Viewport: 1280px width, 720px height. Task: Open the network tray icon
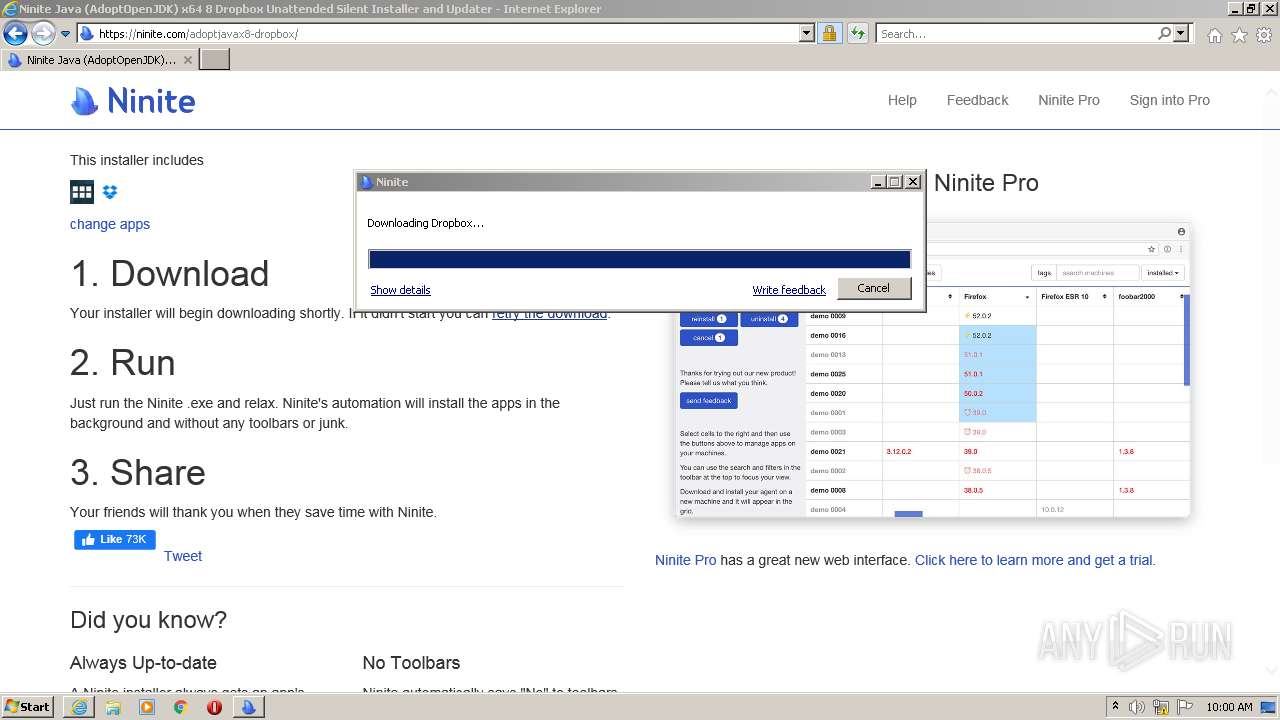(x=1162, y=707)
